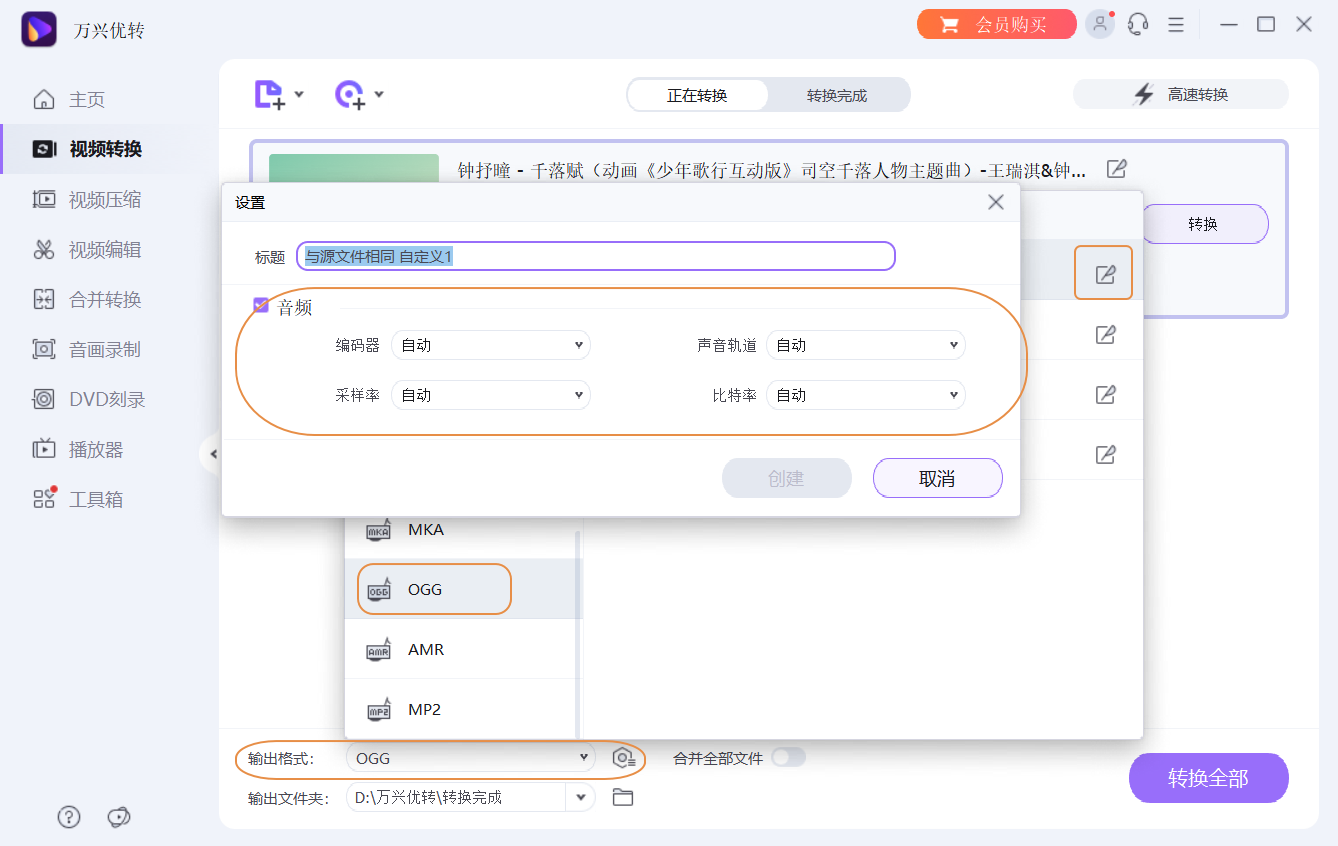Screen dimensions: 1338x846
Task: Uncheck the 音频 checkbox in settings dialog
Action: click(x=261, y=306)
